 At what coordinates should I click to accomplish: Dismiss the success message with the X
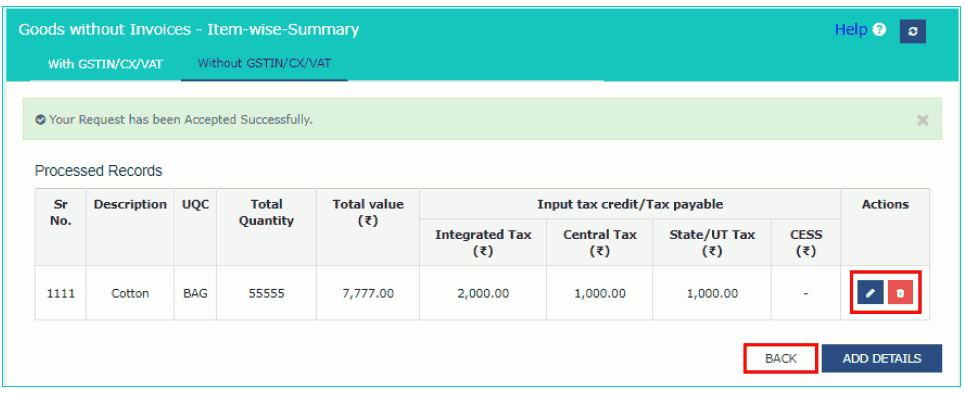tap(922, 121)
